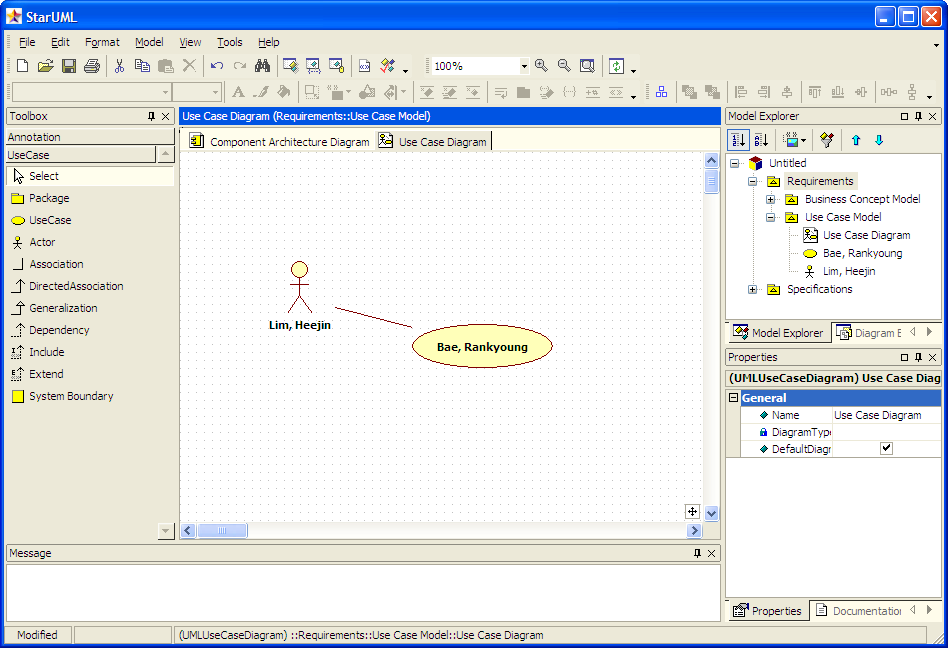Collapse the Requirements tree node
Viewport: 948px width, 648px height.
point(752,181)
